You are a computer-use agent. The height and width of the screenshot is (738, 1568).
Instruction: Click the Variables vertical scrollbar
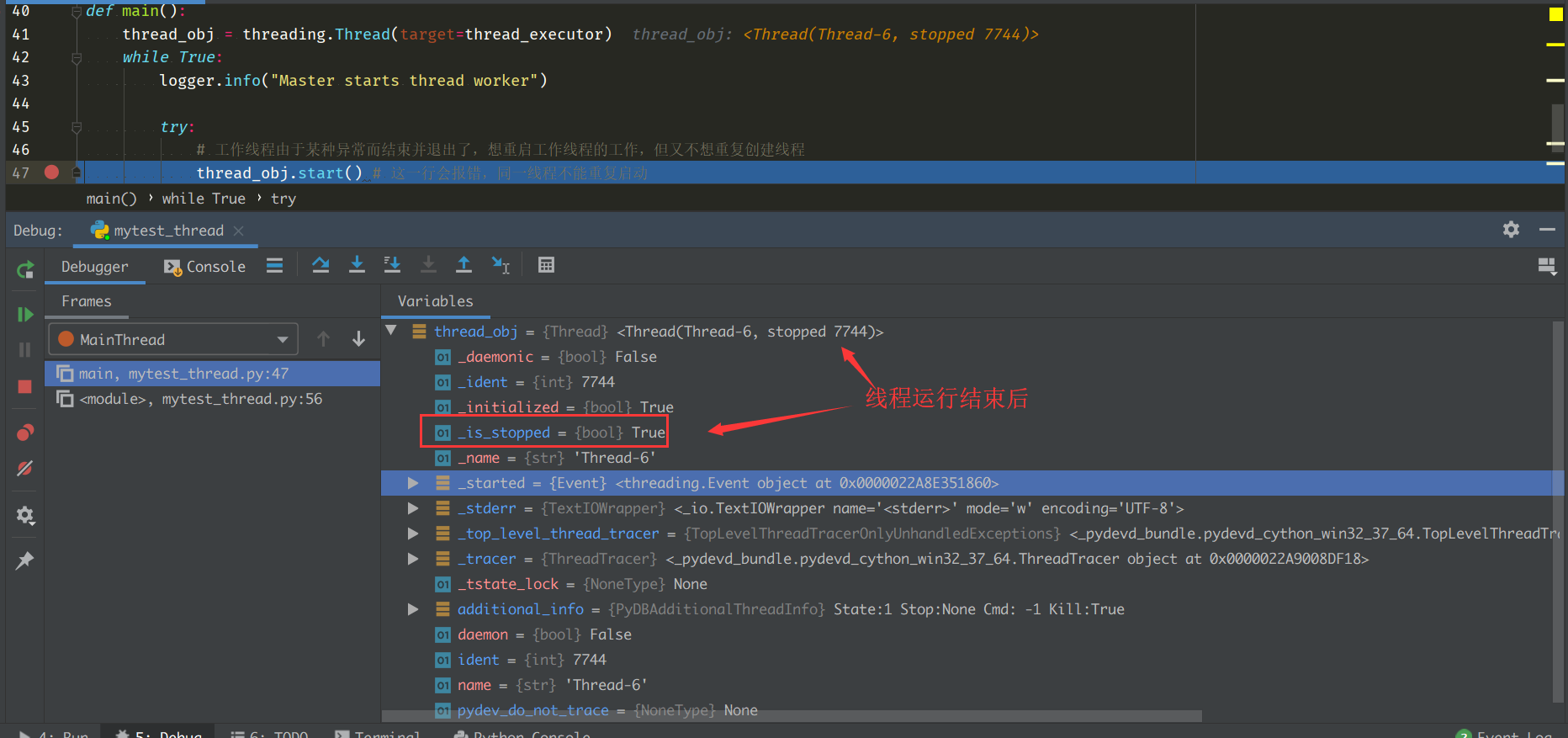1558,510
